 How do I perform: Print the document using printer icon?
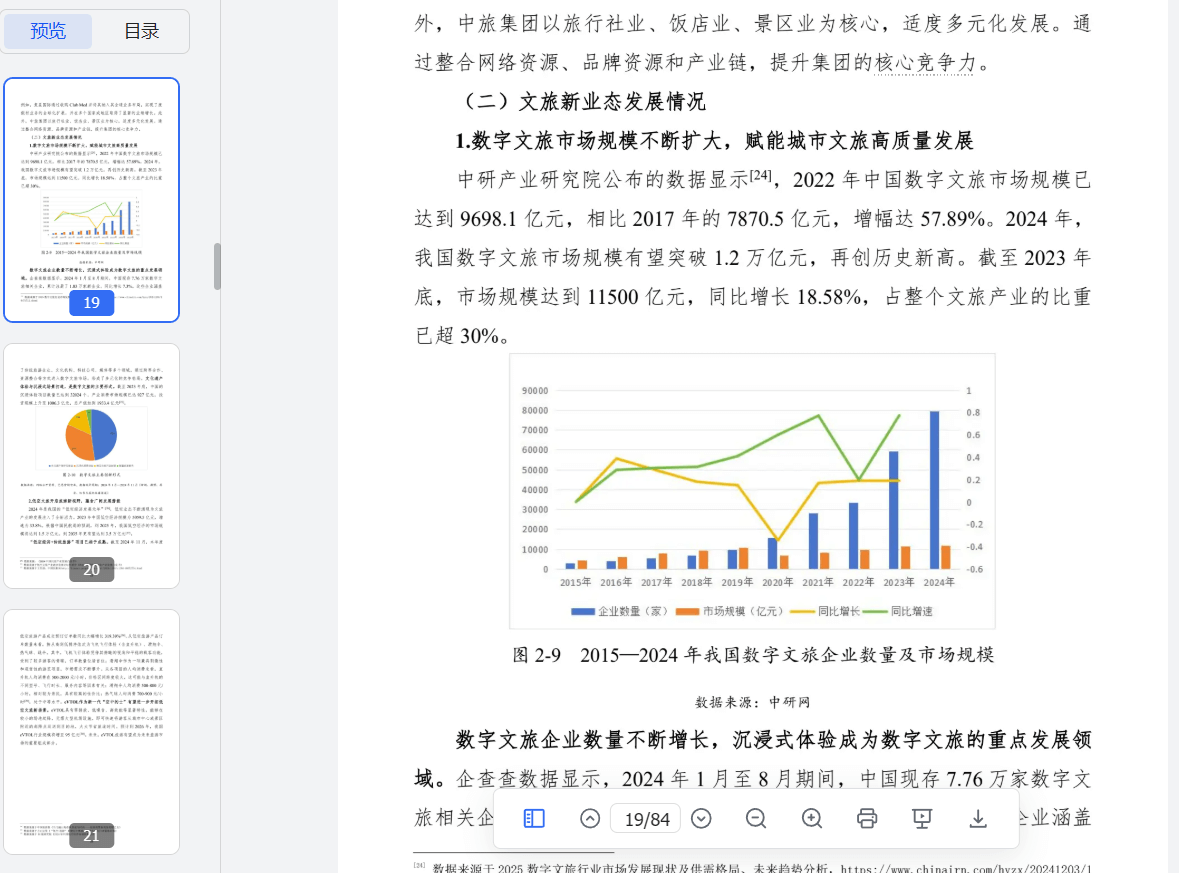click(867, 819)
